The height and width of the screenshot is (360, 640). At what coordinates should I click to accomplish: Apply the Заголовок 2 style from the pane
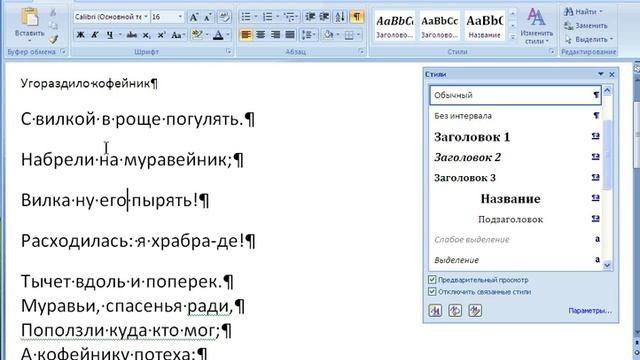coord(515,157)
